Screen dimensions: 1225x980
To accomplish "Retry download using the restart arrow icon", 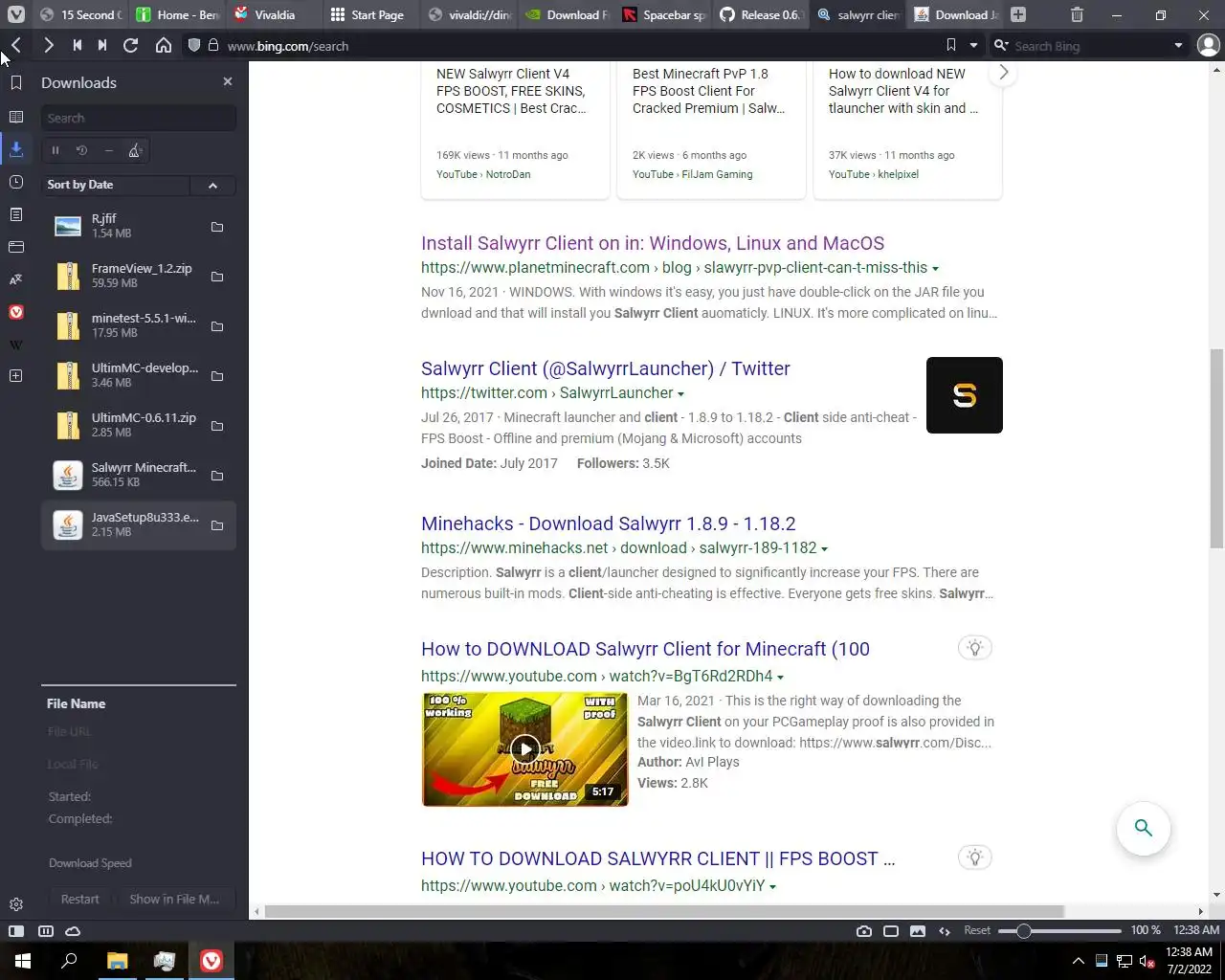I will [x=82, y=150].
